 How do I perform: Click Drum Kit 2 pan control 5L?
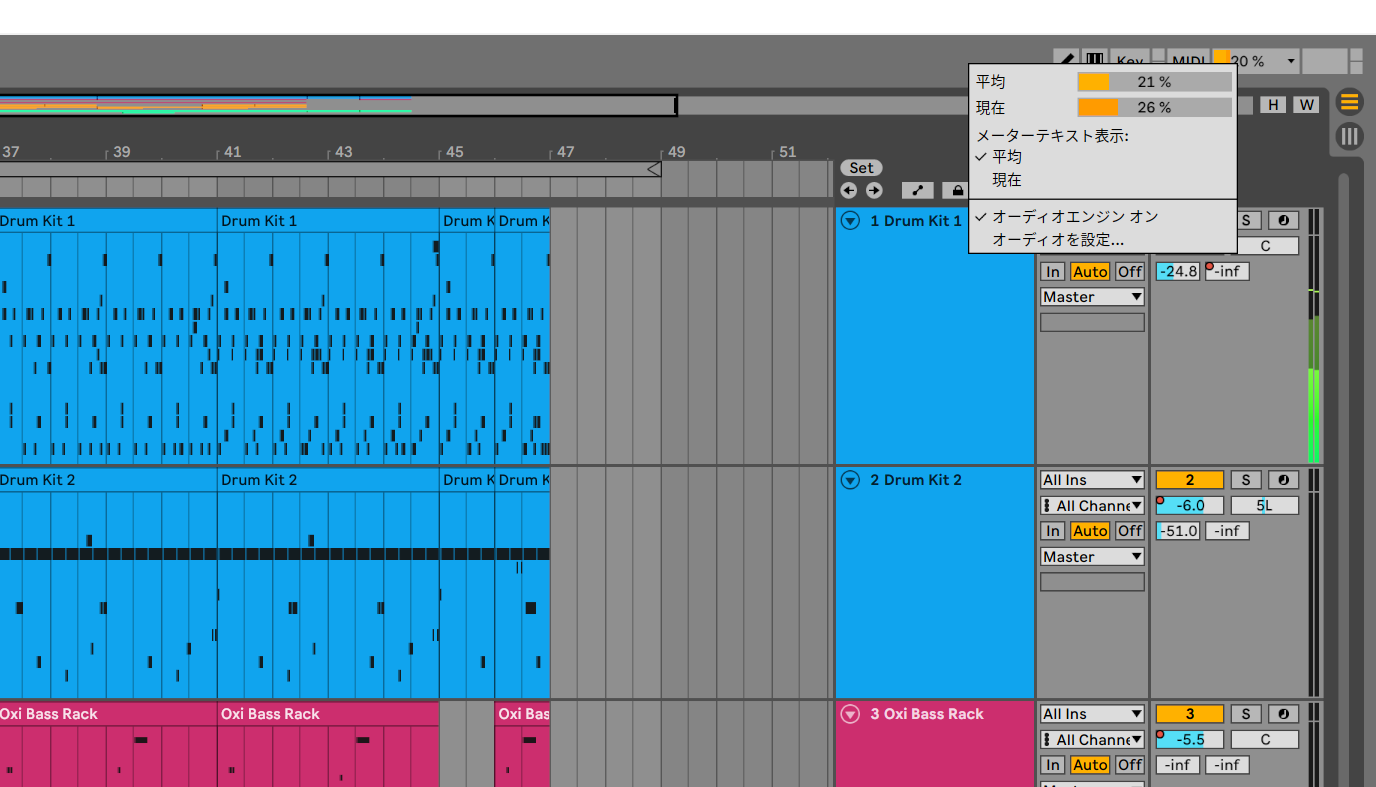click(1265, 506)
